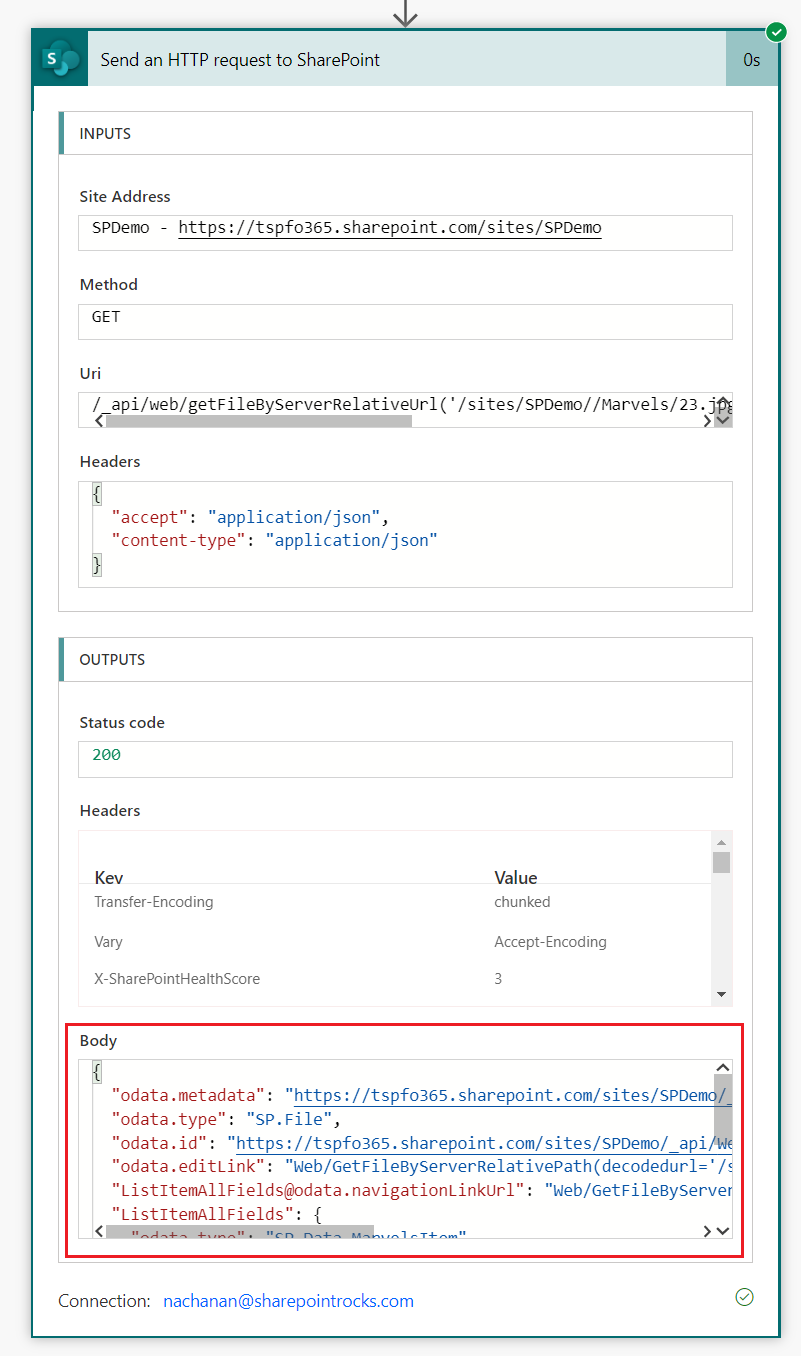Click the green success checkmark badge on the card
This screenshot has height=1356, width=801.
[x=776, y=32]
